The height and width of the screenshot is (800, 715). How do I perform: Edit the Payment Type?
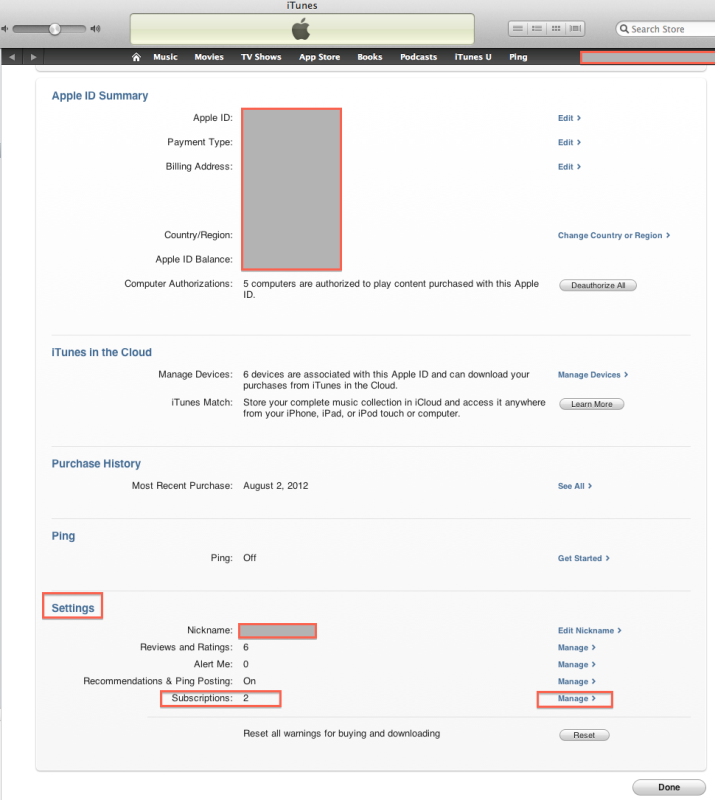(569, 142)
